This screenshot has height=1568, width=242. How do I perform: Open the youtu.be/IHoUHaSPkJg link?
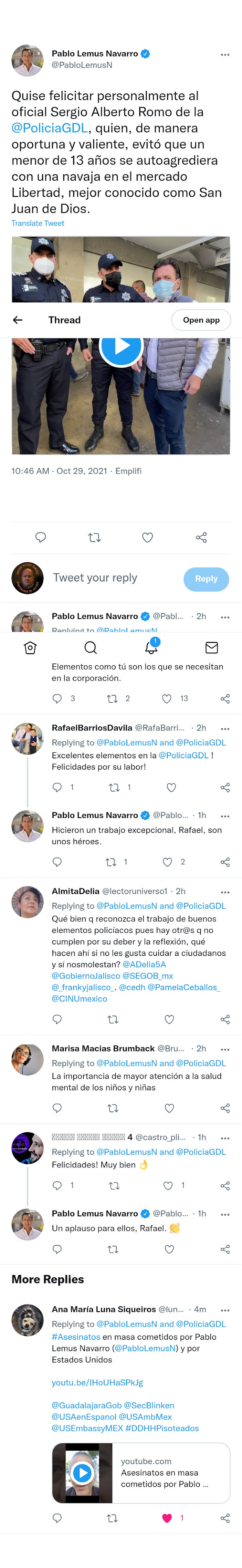coord(97,1383)
